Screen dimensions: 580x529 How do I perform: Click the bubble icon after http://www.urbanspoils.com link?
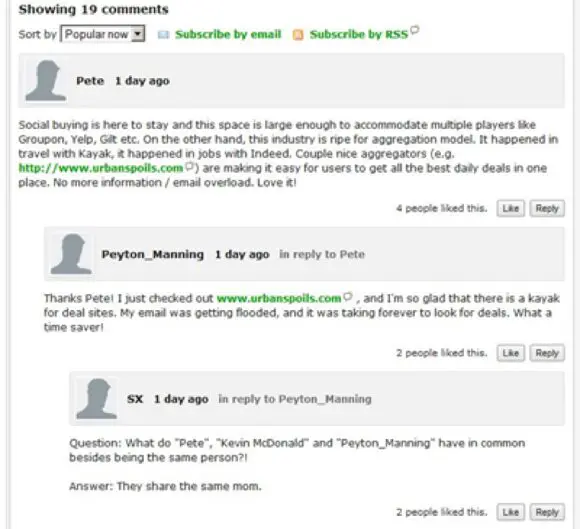tap(189, 166)
